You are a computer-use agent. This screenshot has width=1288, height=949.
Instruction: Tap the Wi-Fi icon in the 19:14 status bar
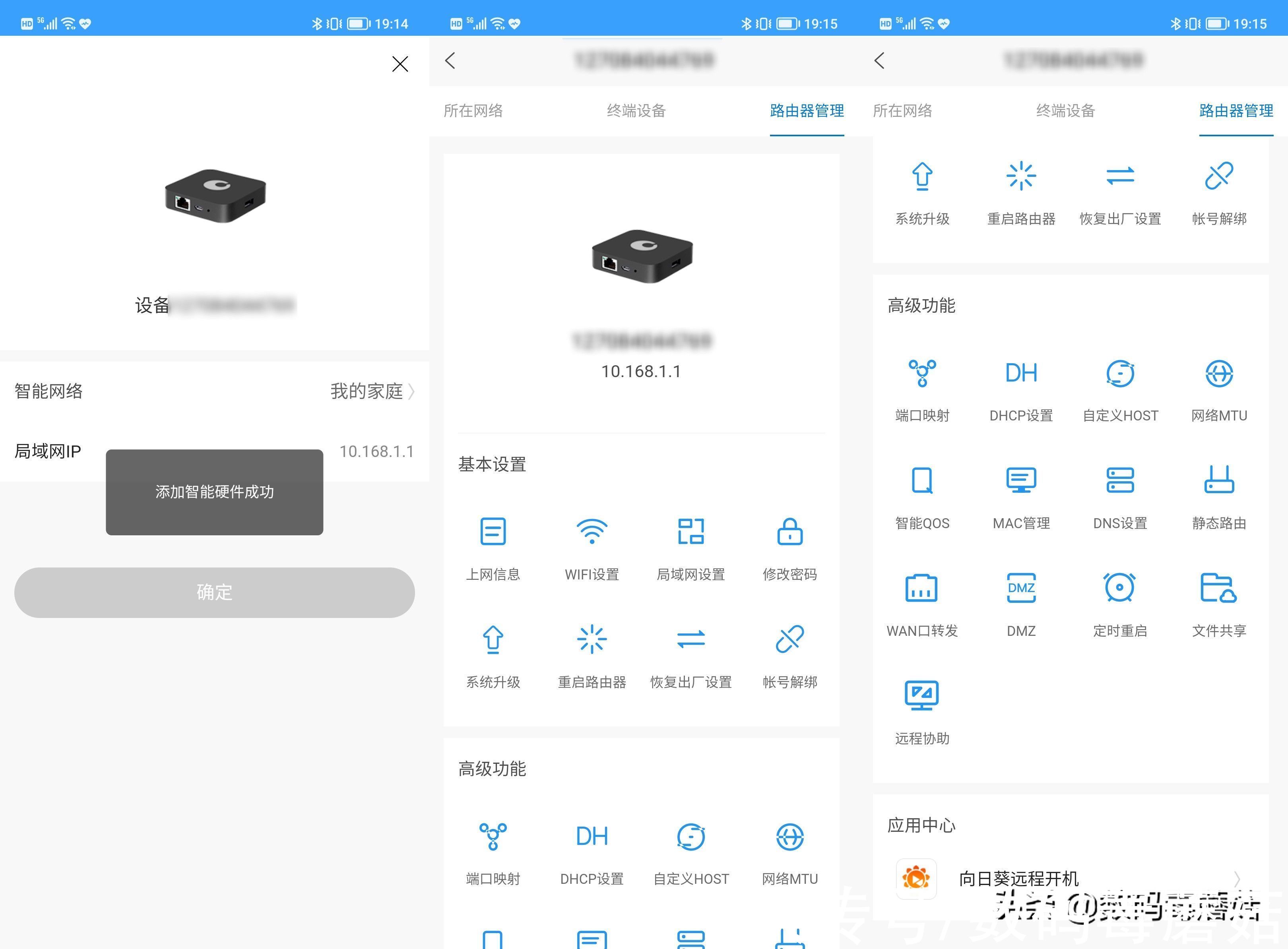tap(68, 23)
